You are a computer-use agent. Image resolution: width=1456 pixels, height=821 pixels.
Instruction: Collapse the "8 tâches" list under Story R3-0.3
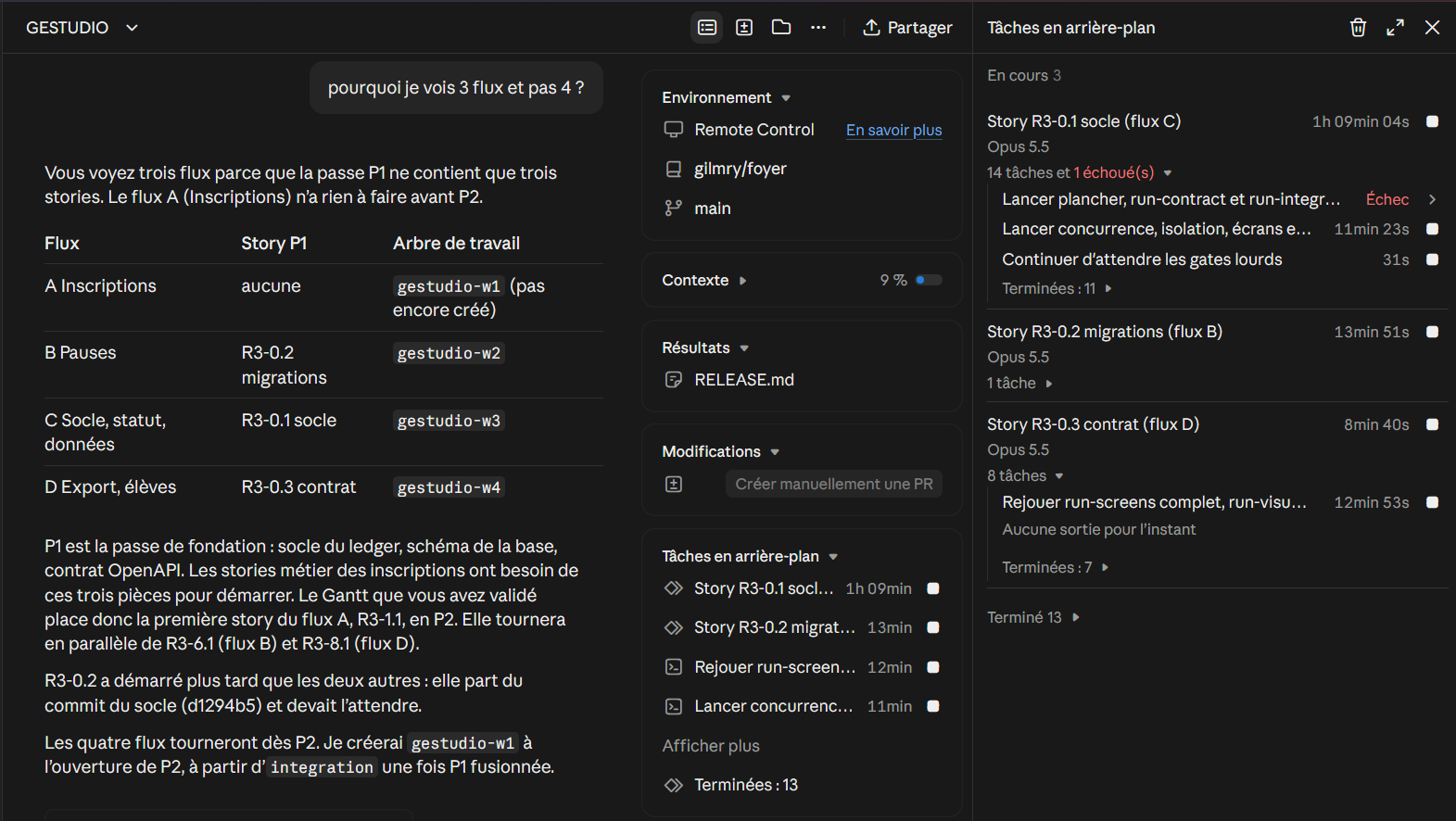pos(1059,476)
